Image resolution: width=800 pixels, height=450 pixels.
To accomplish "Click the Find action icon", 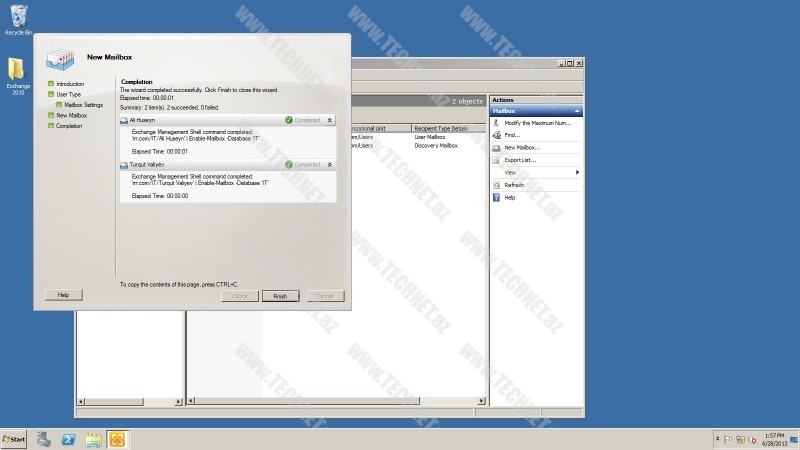I will click(x=496, y=134).
